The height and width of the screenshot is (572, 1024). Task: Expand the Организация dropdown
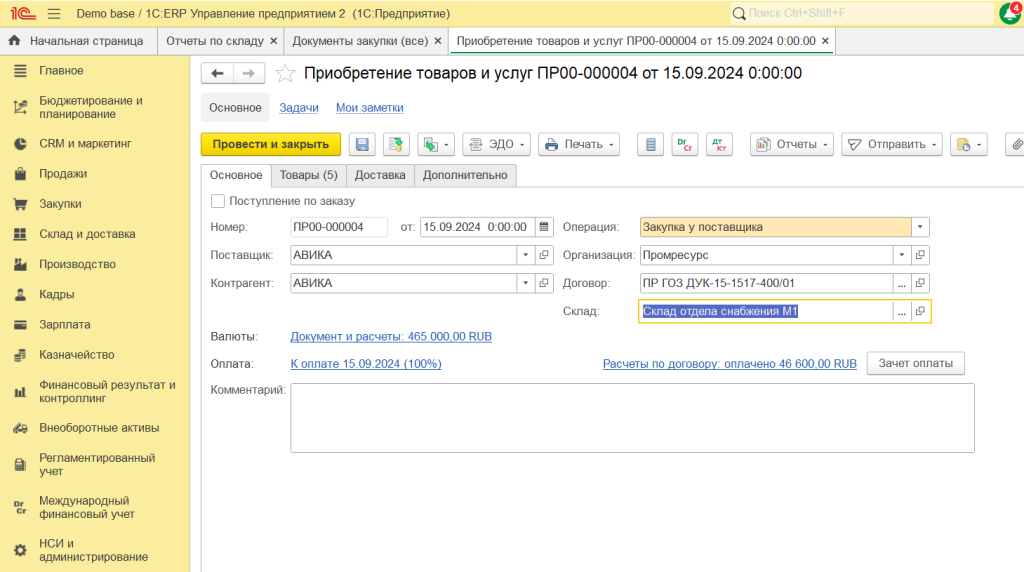pos(902,255)
